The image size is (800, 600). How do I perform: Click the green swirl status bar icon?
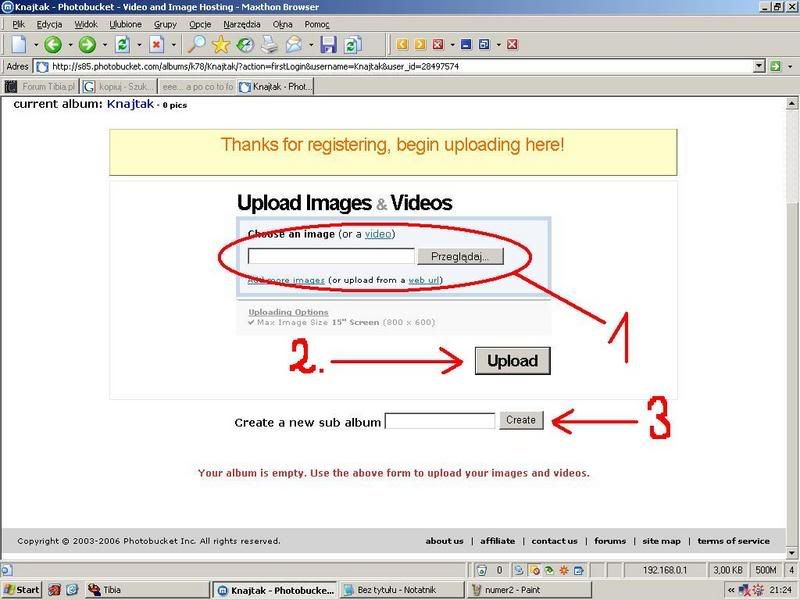tap(549, 570)
